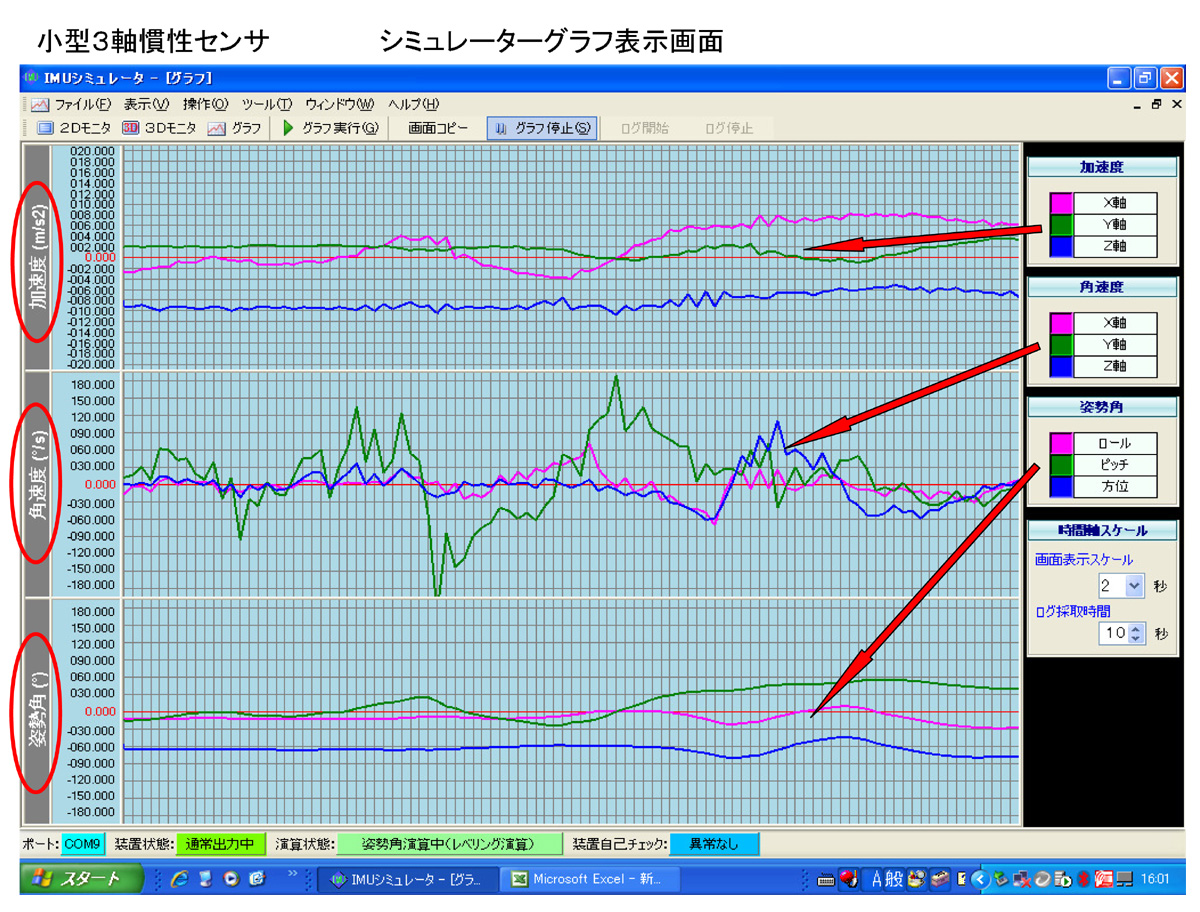Expand the 画面表示スケール dropdown
Screen dimensions: 1200x912
[1133, 586]
